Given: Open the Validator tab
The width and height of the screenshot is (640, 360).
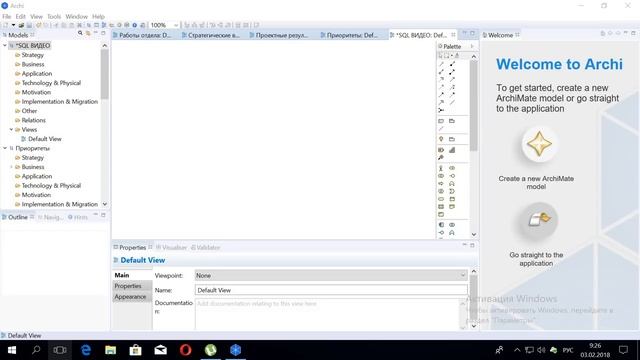Looking at the screenshot, I should 206,247.
